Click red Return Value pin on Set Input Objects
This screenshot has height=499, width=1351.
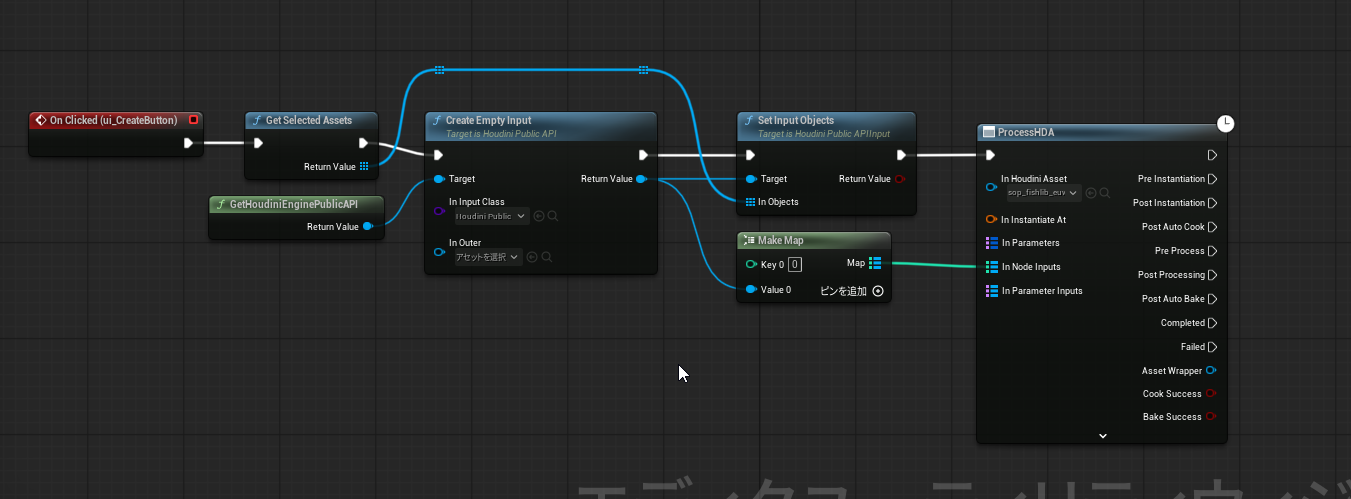tap(900, 179)
